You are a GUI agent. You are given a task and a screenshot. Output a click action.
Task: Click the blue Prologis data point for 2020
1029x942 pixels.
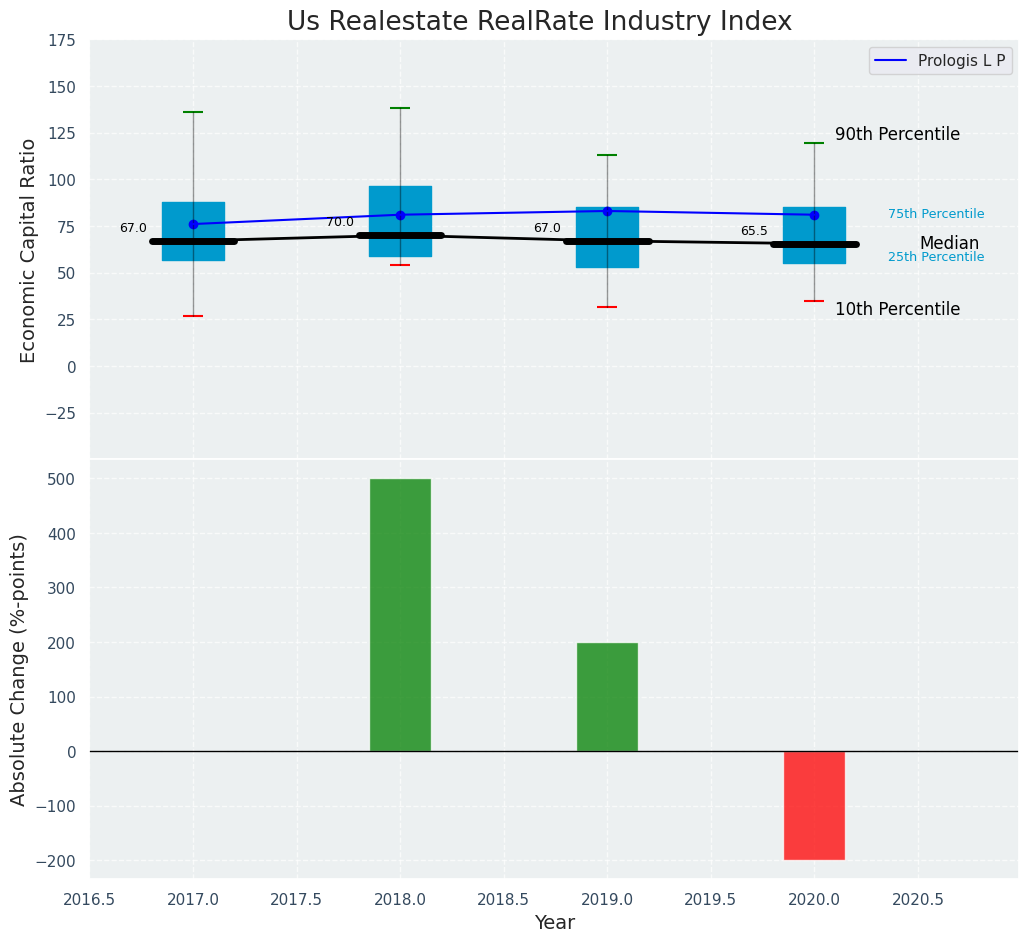814,215
